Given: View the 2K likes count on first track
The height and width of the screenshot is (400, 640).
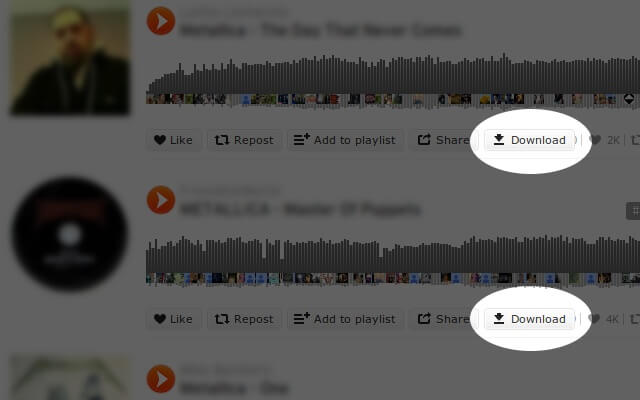Looking at the screenshot, I should 605,140.
